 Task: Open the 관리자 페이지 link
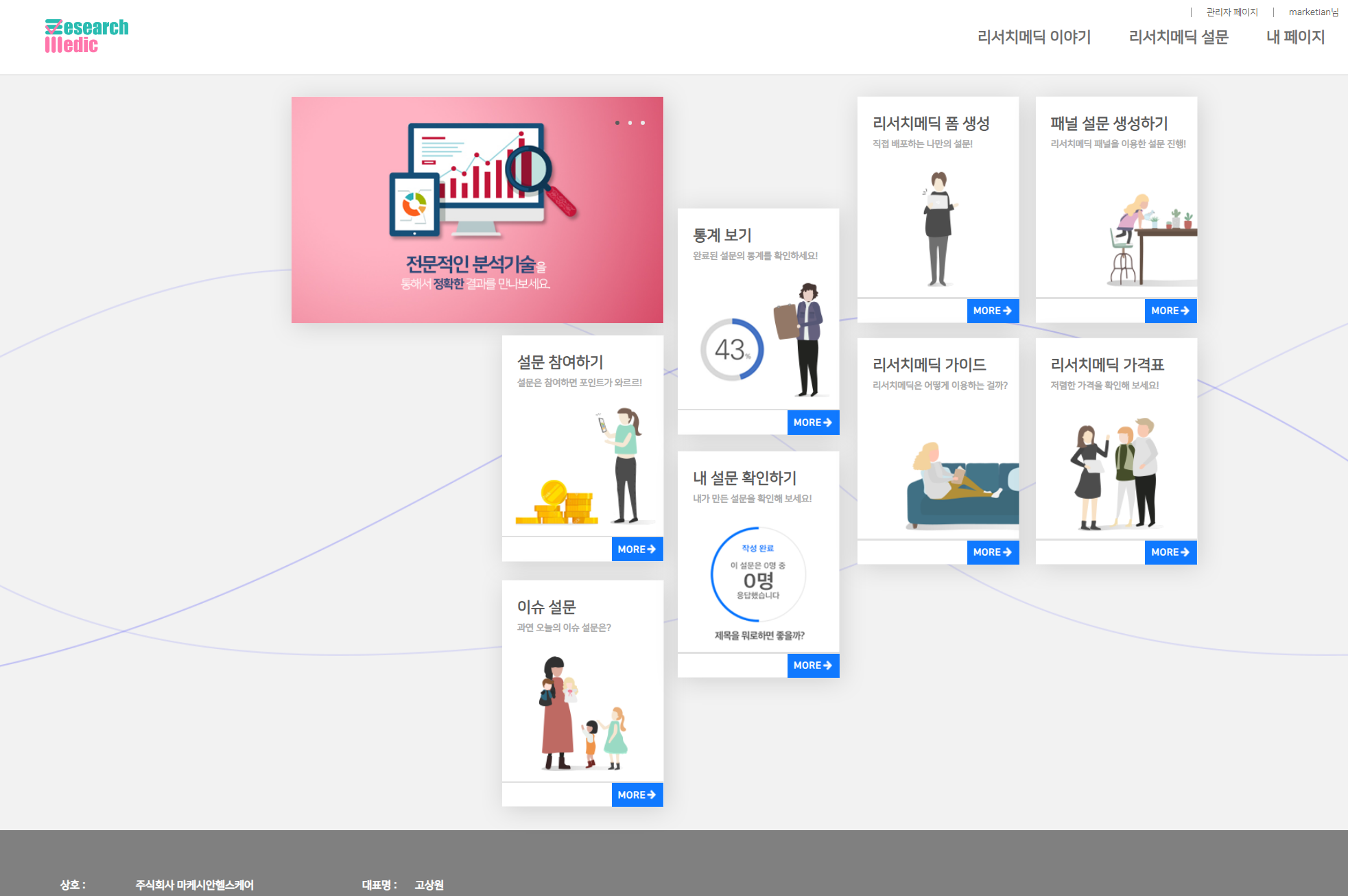(x=1232, y=12)
